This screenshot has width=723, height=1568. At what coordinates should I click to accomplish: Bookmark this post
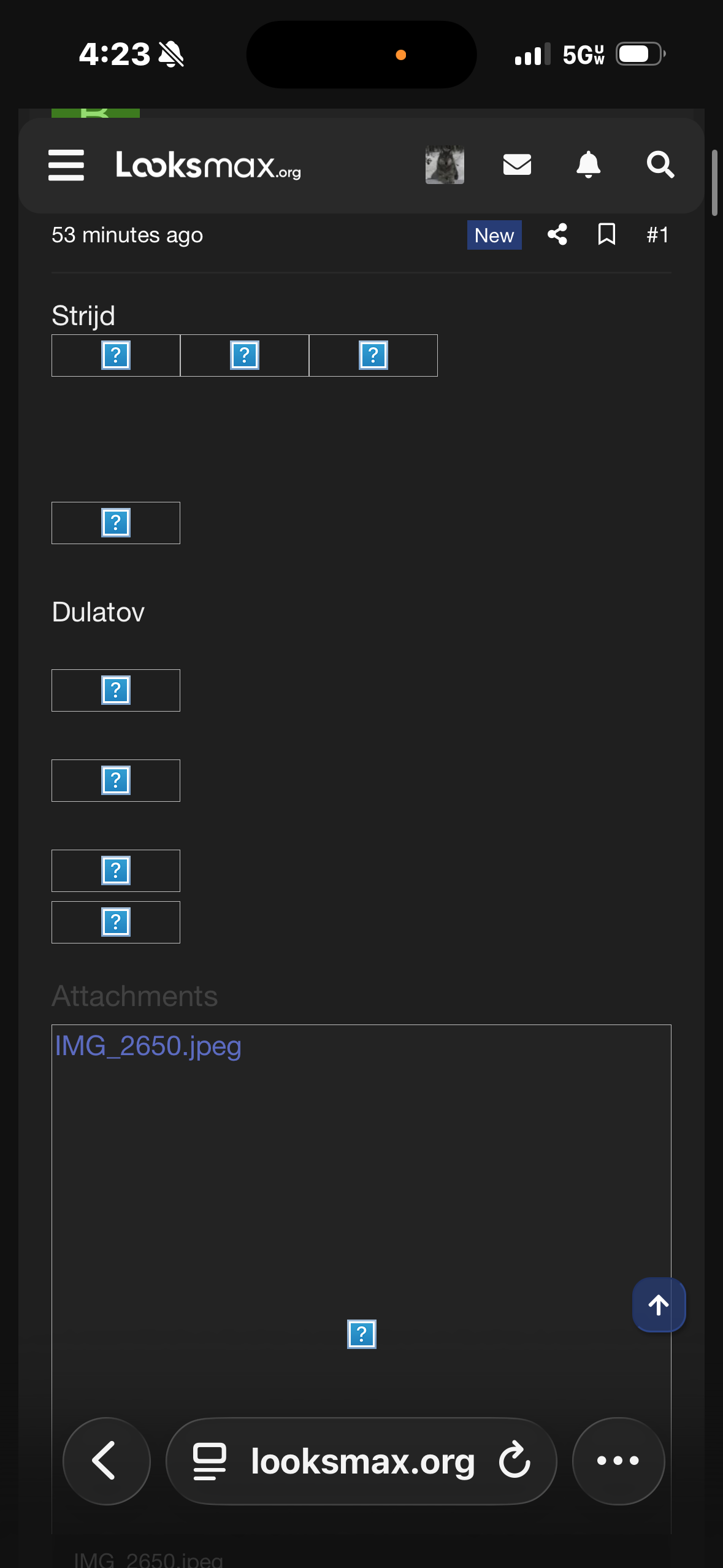[606, 234]
